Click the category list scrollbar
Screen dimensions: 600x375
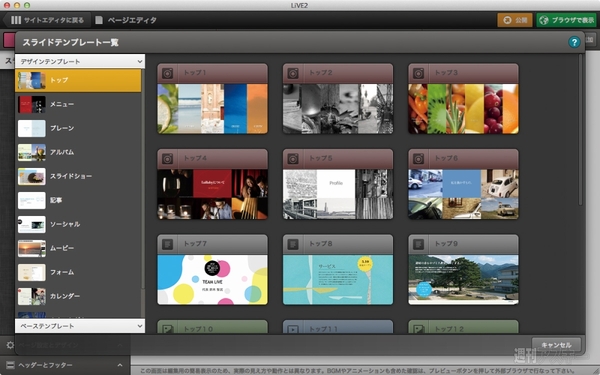(x=143, y=180)
